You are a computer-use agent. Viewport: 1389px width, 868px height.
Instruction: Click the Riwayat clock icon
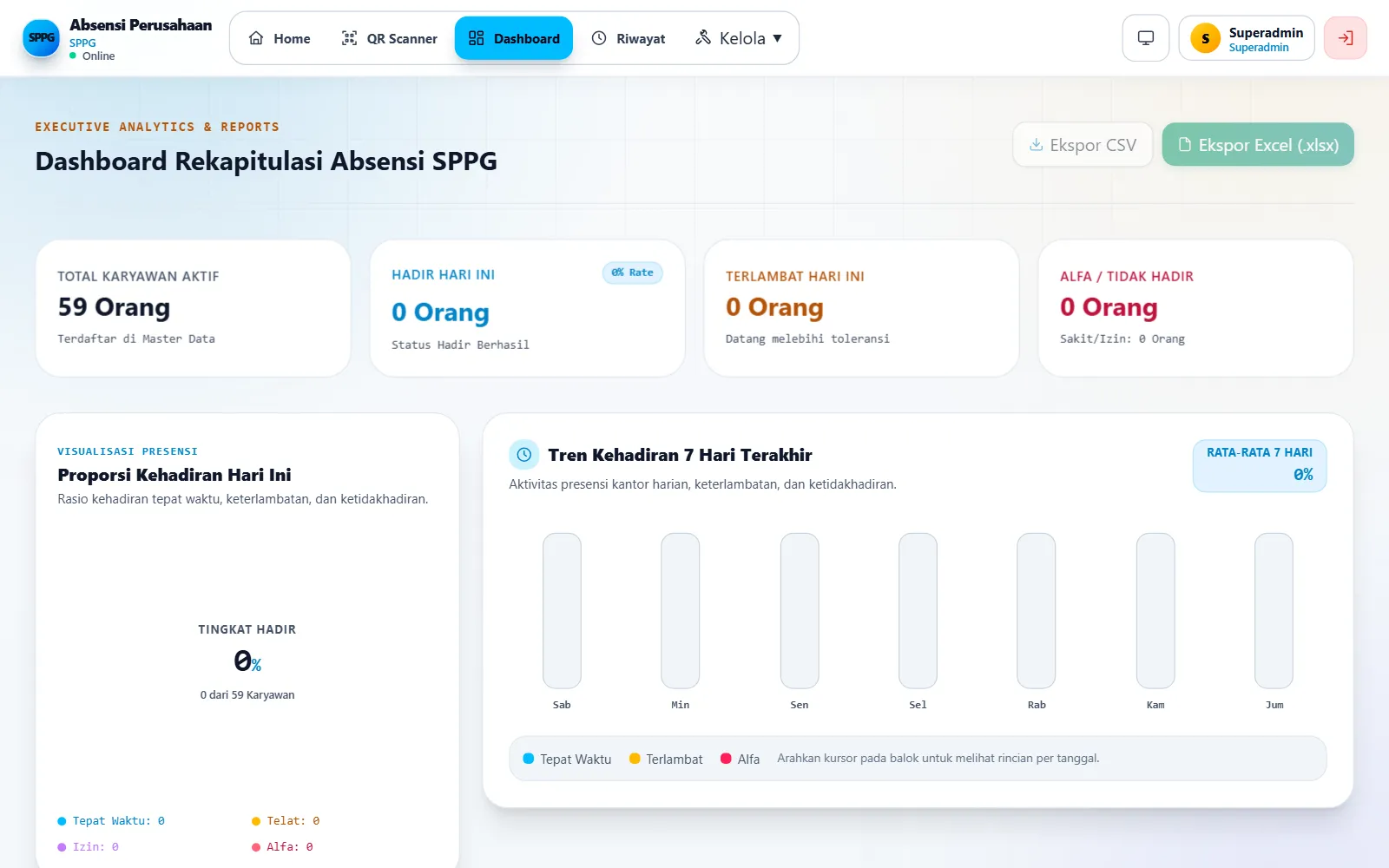pyautogui.click(x=599, y=38)
